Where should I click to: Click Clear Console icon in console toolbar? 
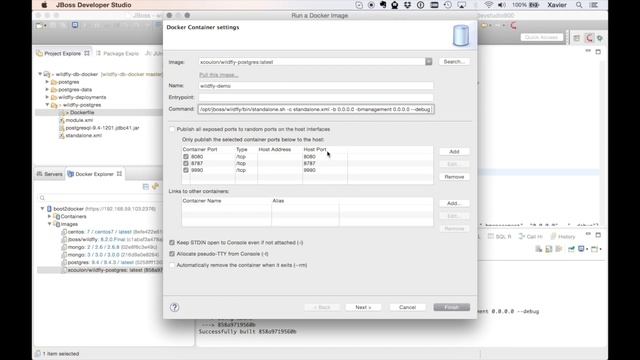coord(539,249)
